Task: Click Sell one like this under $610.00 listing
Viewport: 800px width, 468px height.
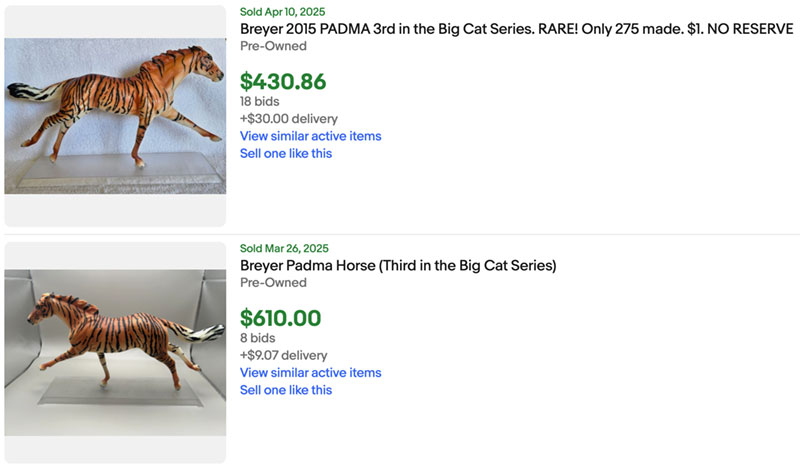Action: click(286, 390)
